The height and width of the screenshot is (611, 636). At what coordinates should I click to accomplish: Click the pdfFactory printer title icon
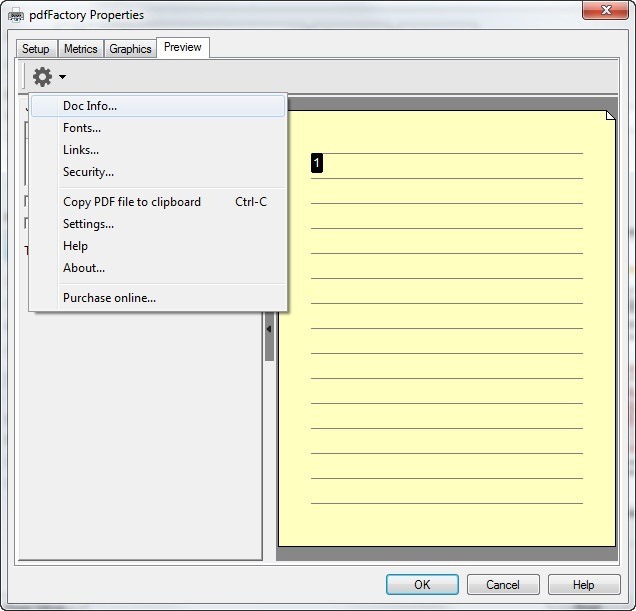coord(16,15)
